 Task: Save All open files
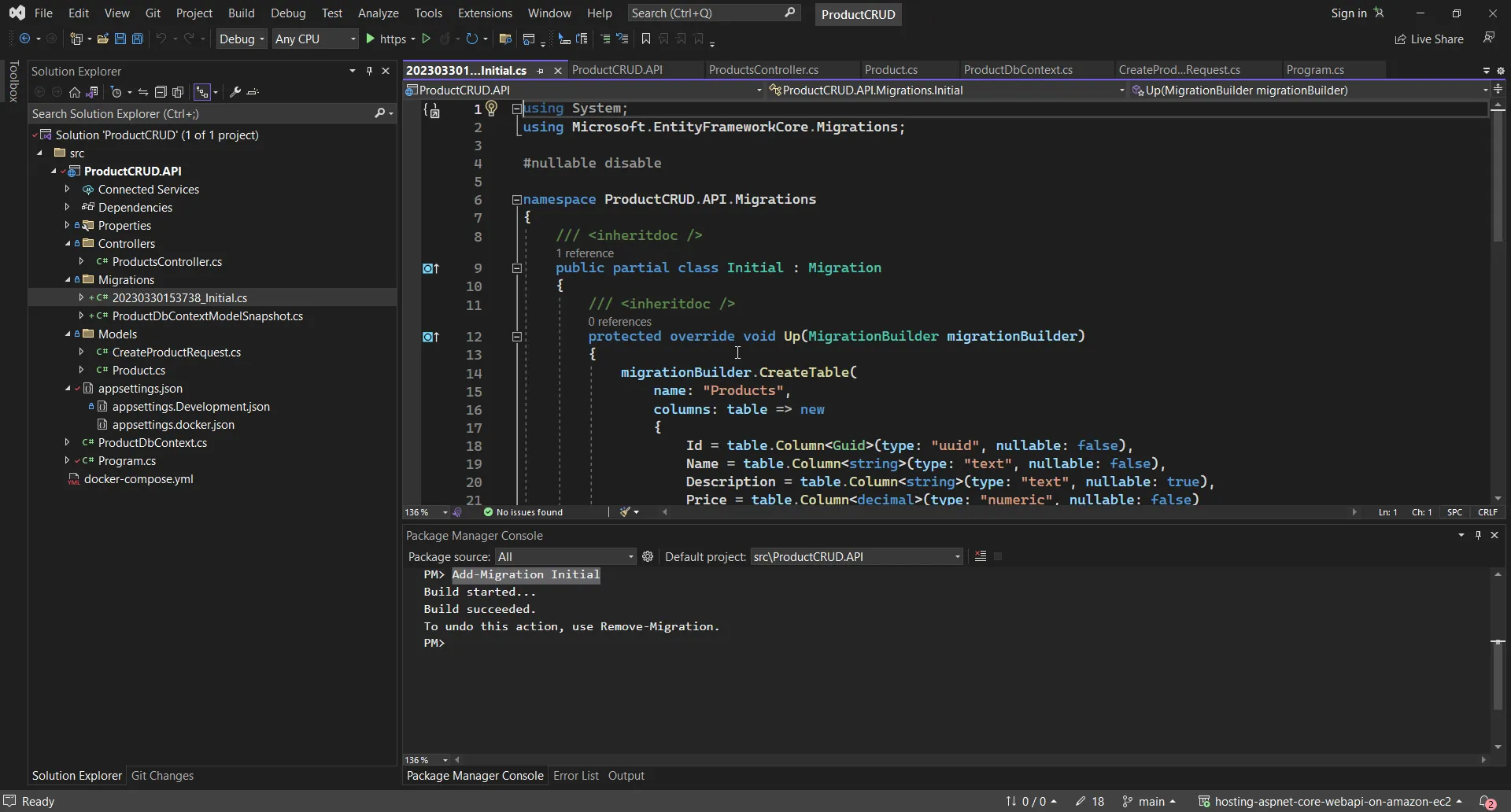tap(137, 39)
